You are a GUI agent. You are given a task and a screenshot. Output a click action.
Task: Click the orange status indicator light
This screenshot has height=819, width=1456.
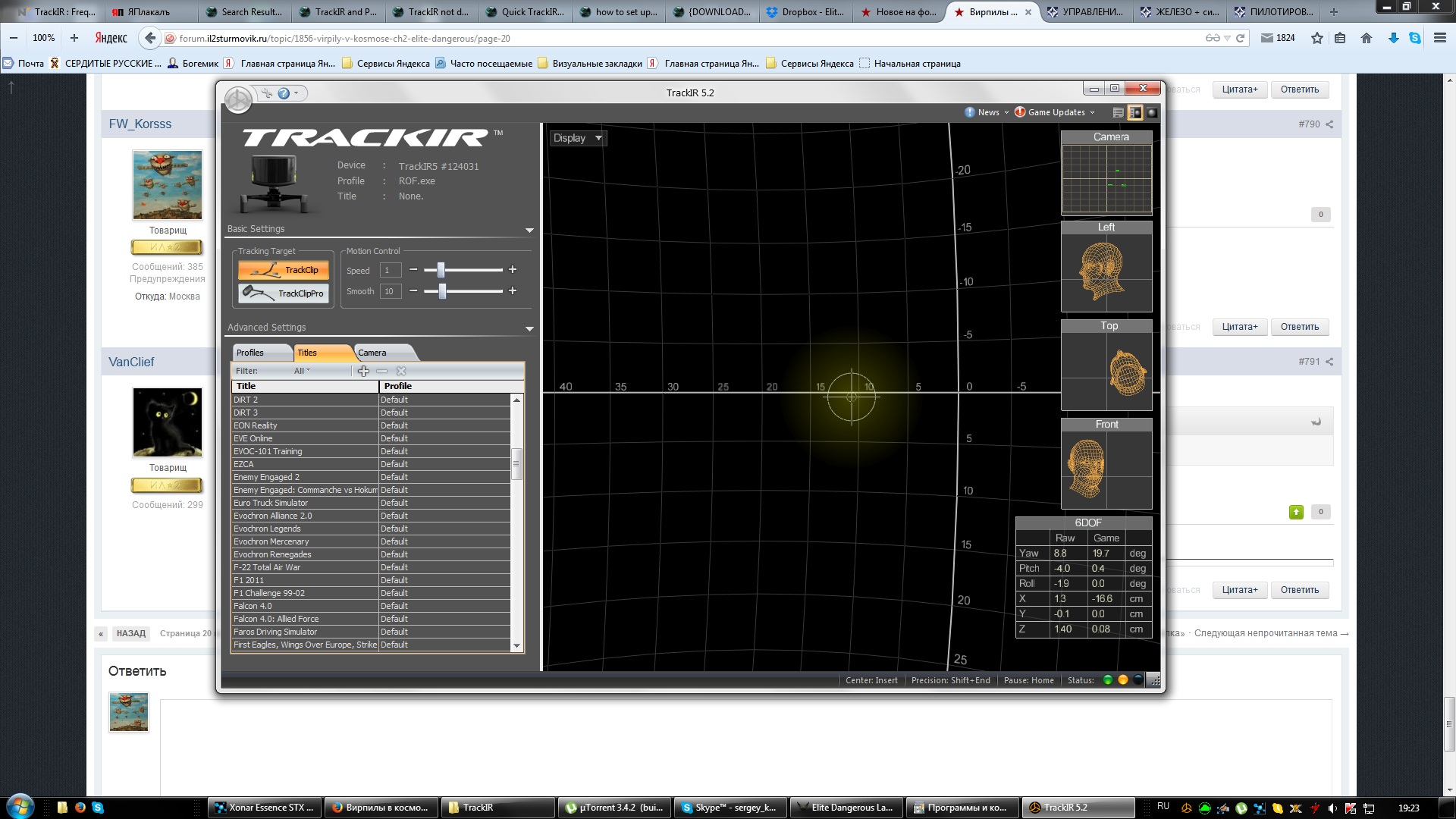1123,680
